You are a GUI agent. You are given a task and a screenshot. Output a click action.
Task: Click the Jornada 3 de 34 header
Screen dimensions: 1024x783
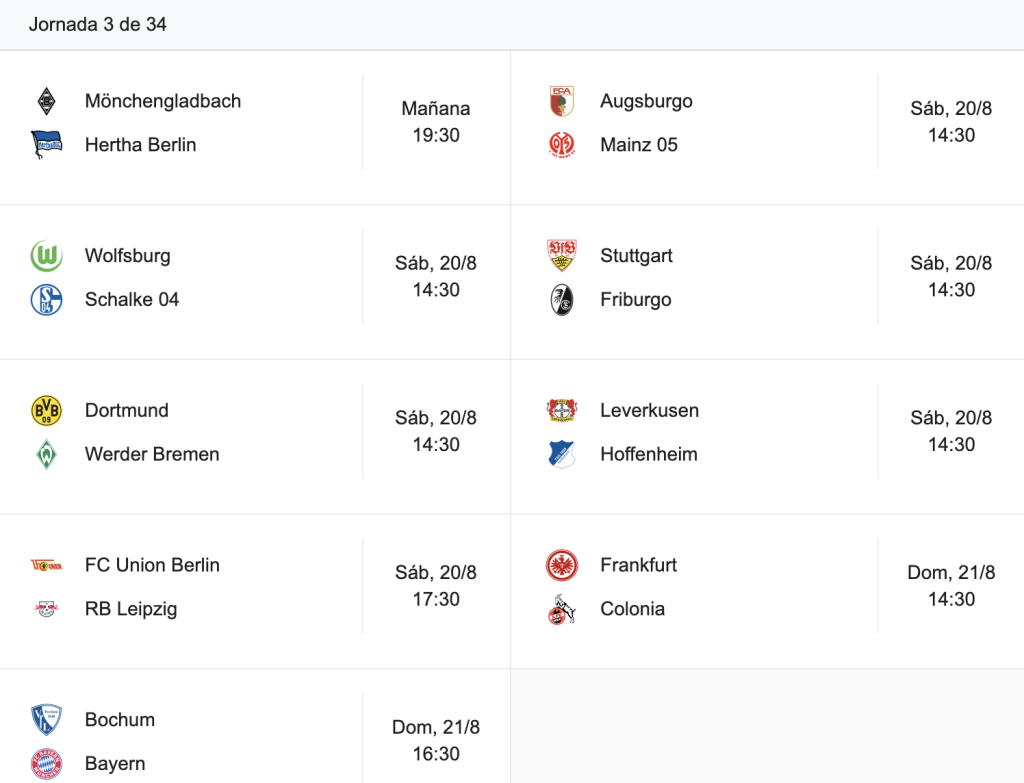coord(98,25)
